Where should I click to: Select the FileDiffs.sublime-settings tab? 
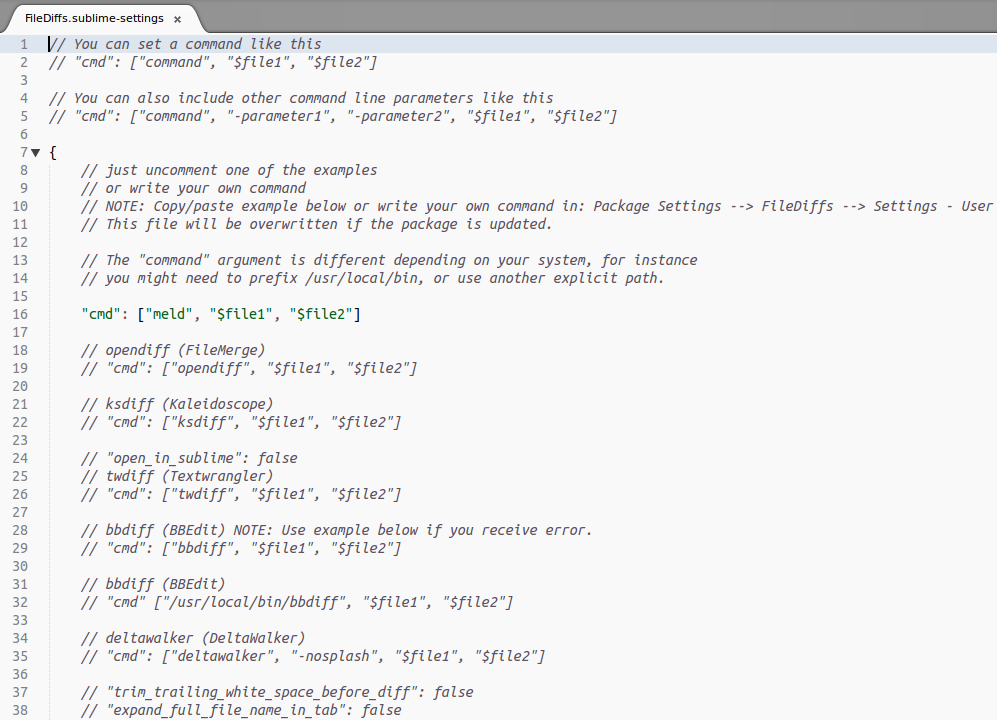click(94, 18)
